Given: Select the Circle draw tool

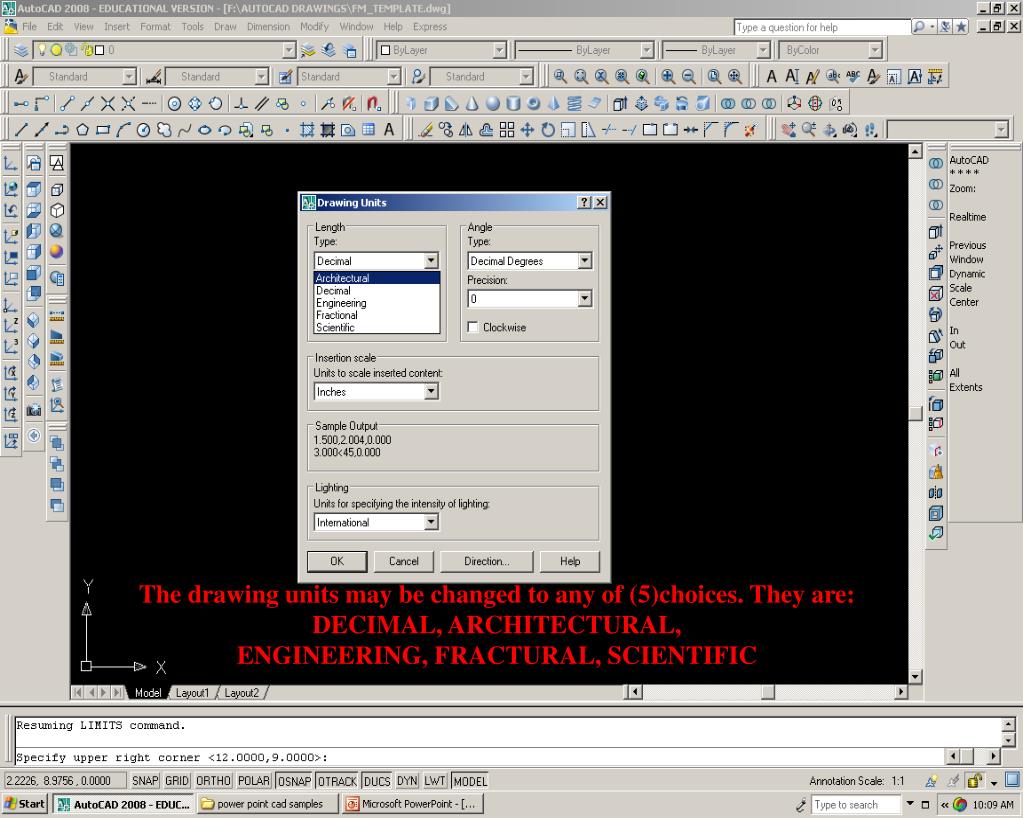Looking at the screenshot, I should click(143, 130).
